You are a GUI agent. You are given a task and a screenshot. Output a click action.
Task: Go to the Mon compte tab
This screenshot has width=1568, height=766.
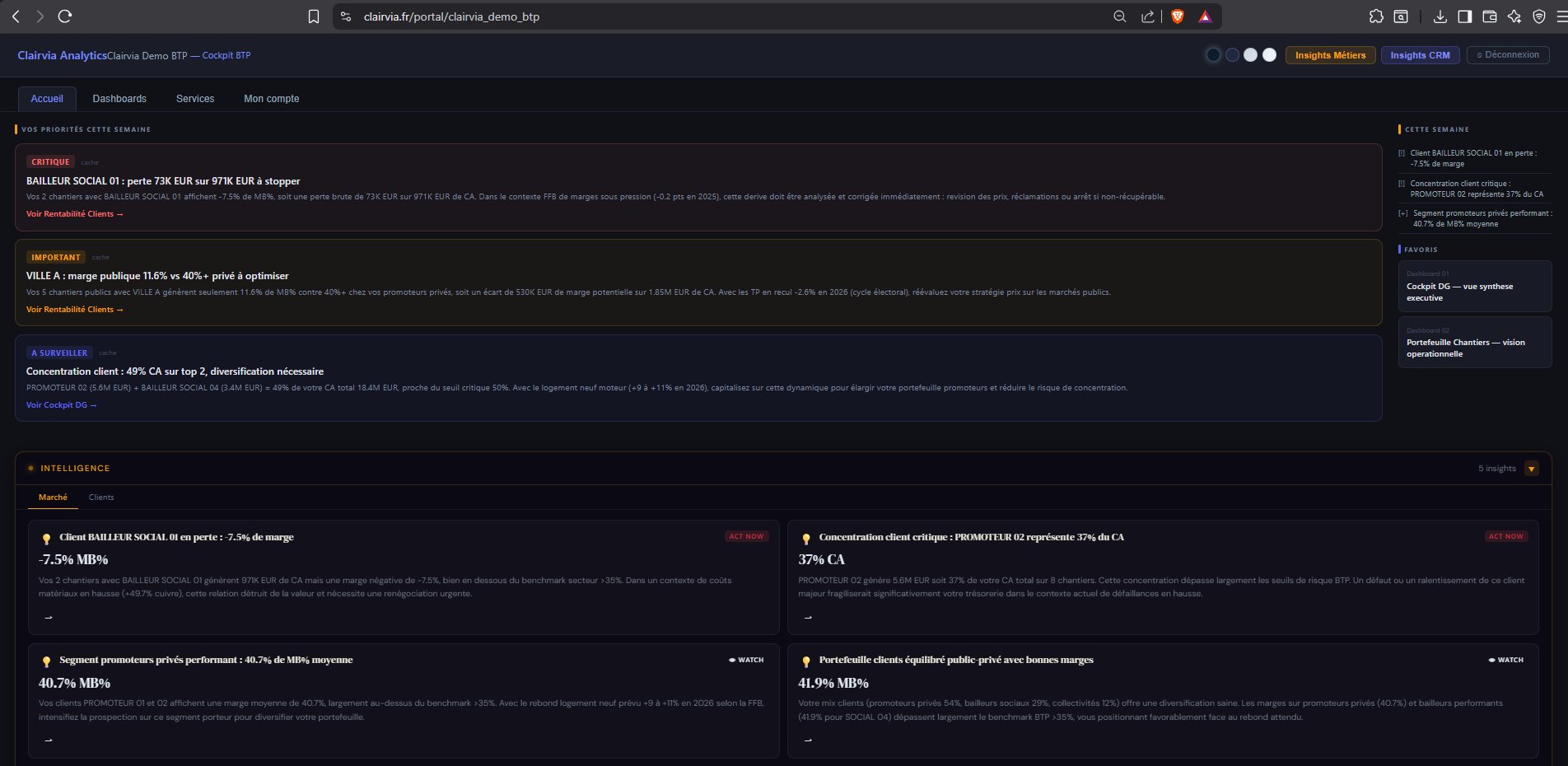coord(272,99)
